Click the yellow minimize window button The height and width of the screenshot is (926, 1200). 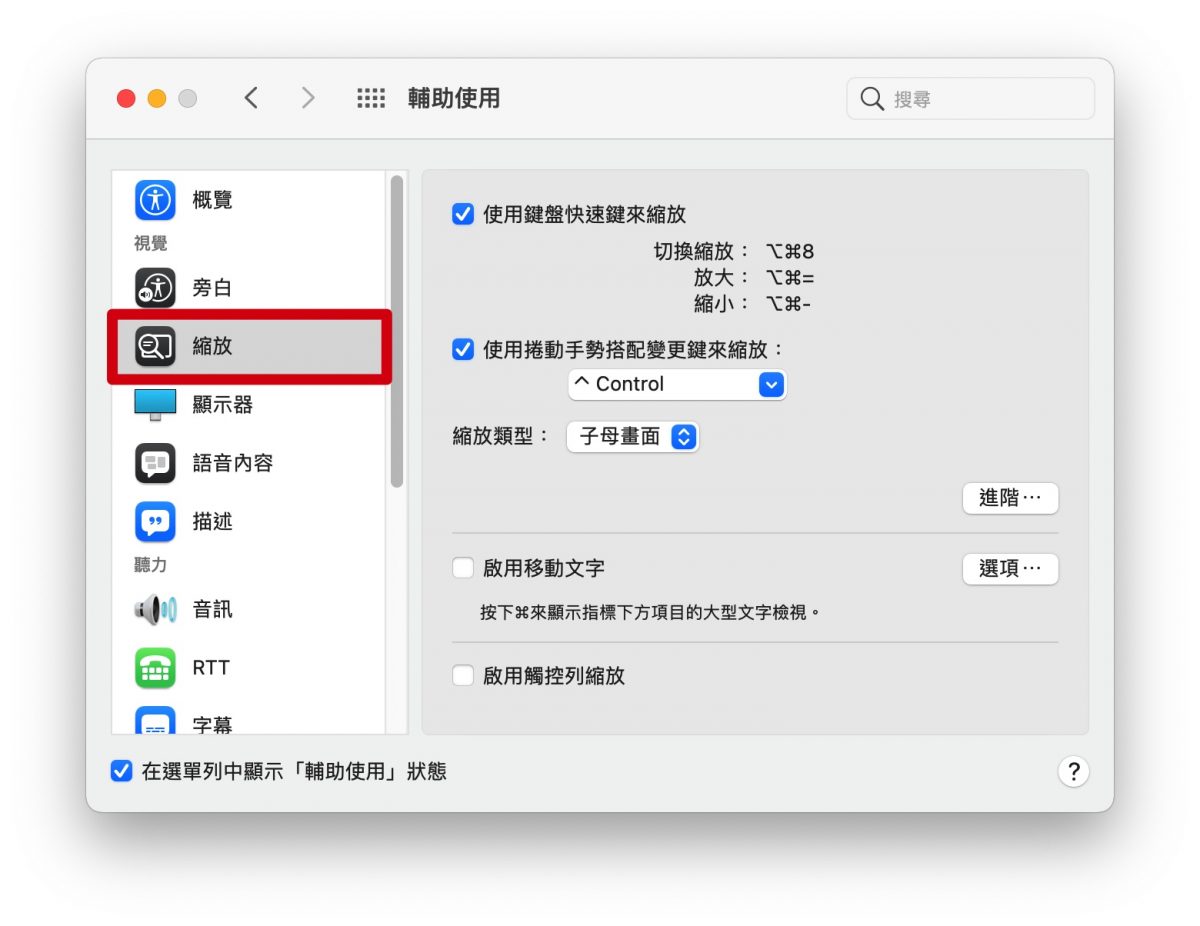tap(157, 98)
